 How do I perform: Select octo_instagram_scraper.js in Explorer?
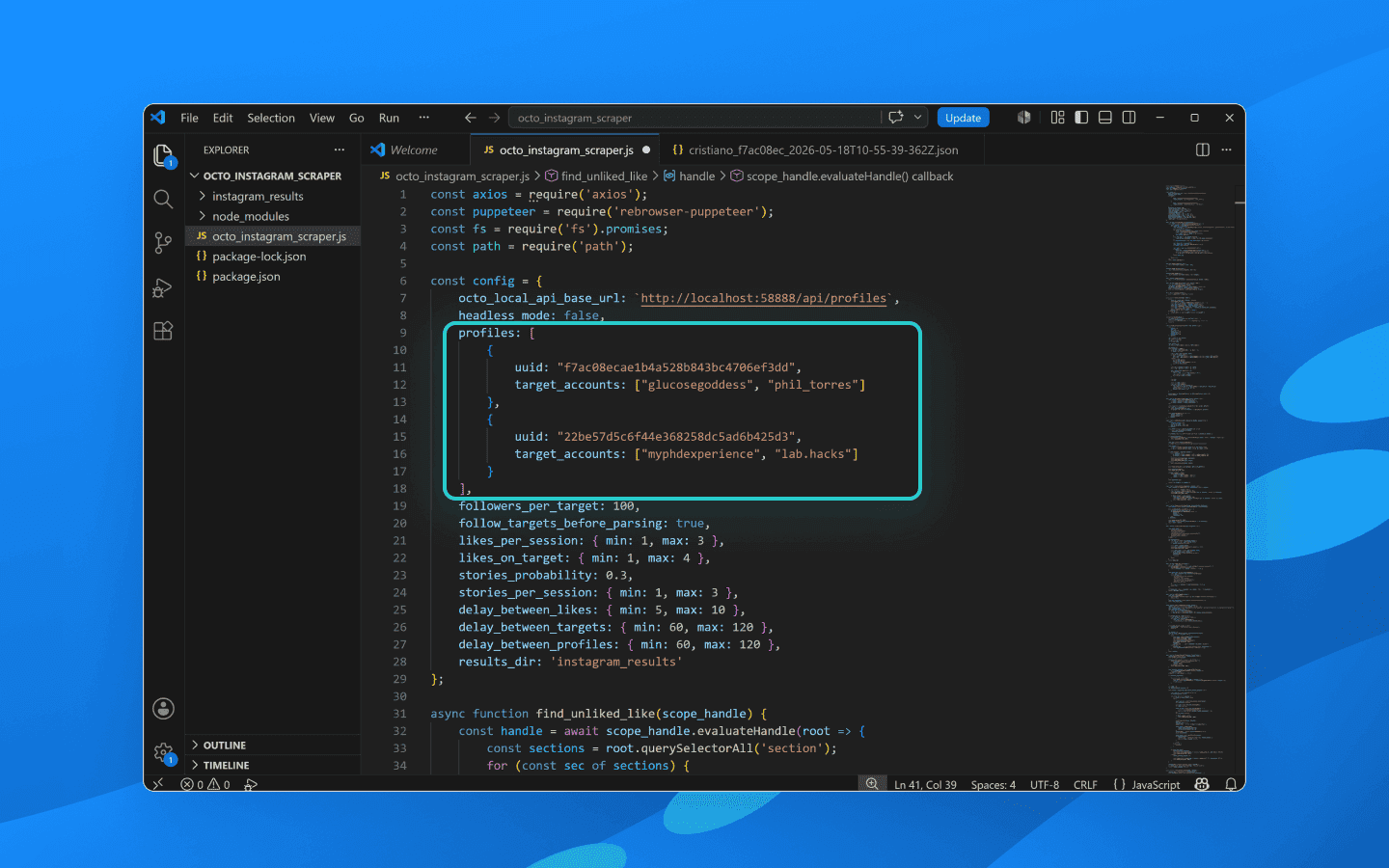click(273, 236)
